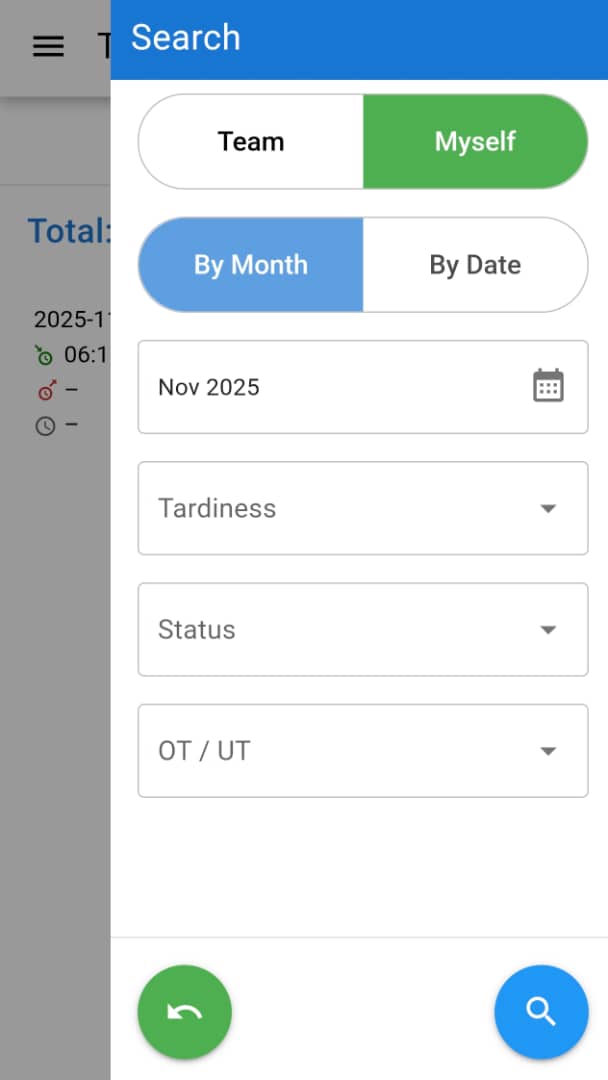
Task: Click the red clock-out time icon
Action: coord(45,391)
